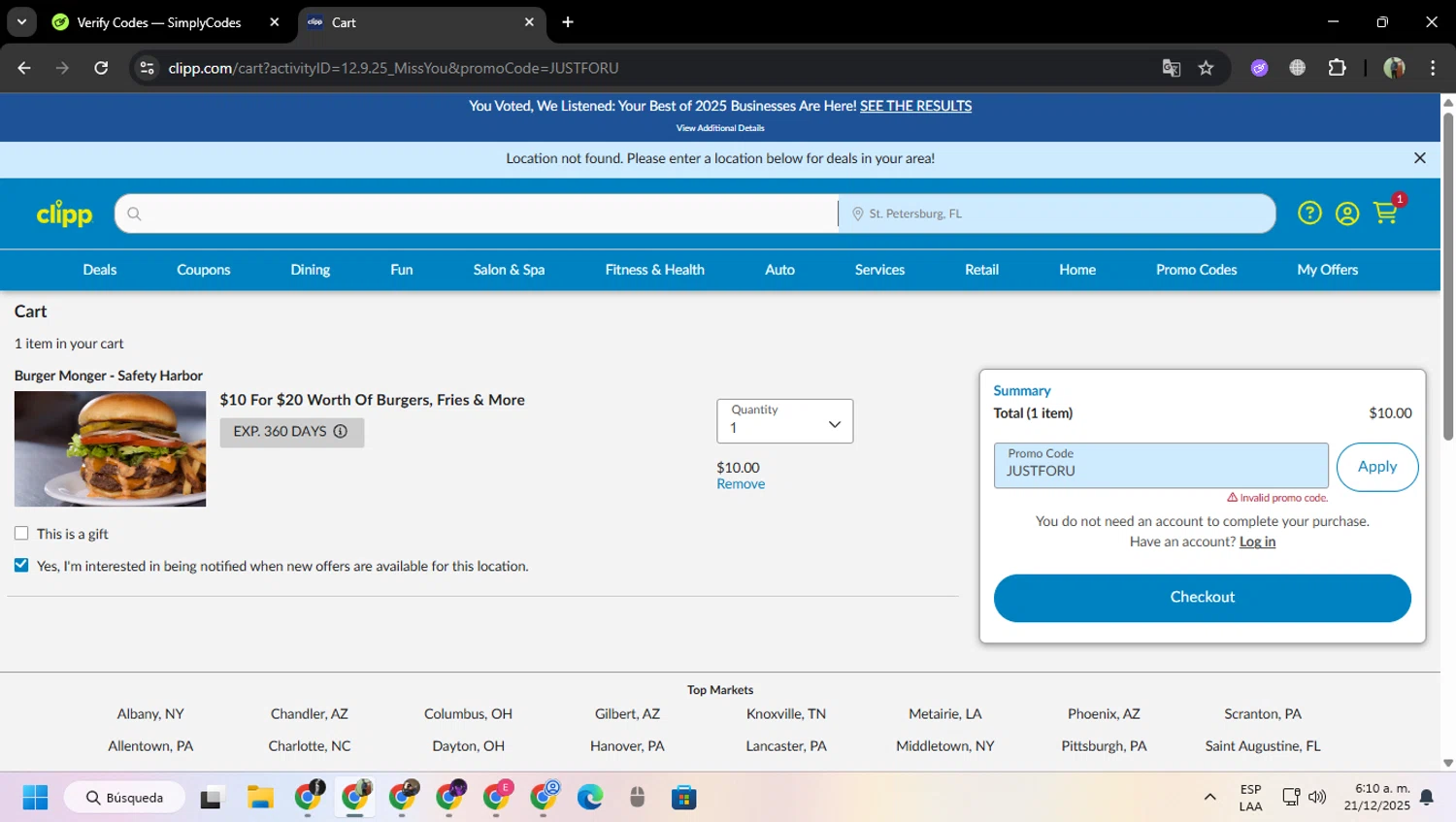The height and width of the screenshot is (822, 1456).
Task: Open the Fitness & Health menu
Action: (654, 270)
